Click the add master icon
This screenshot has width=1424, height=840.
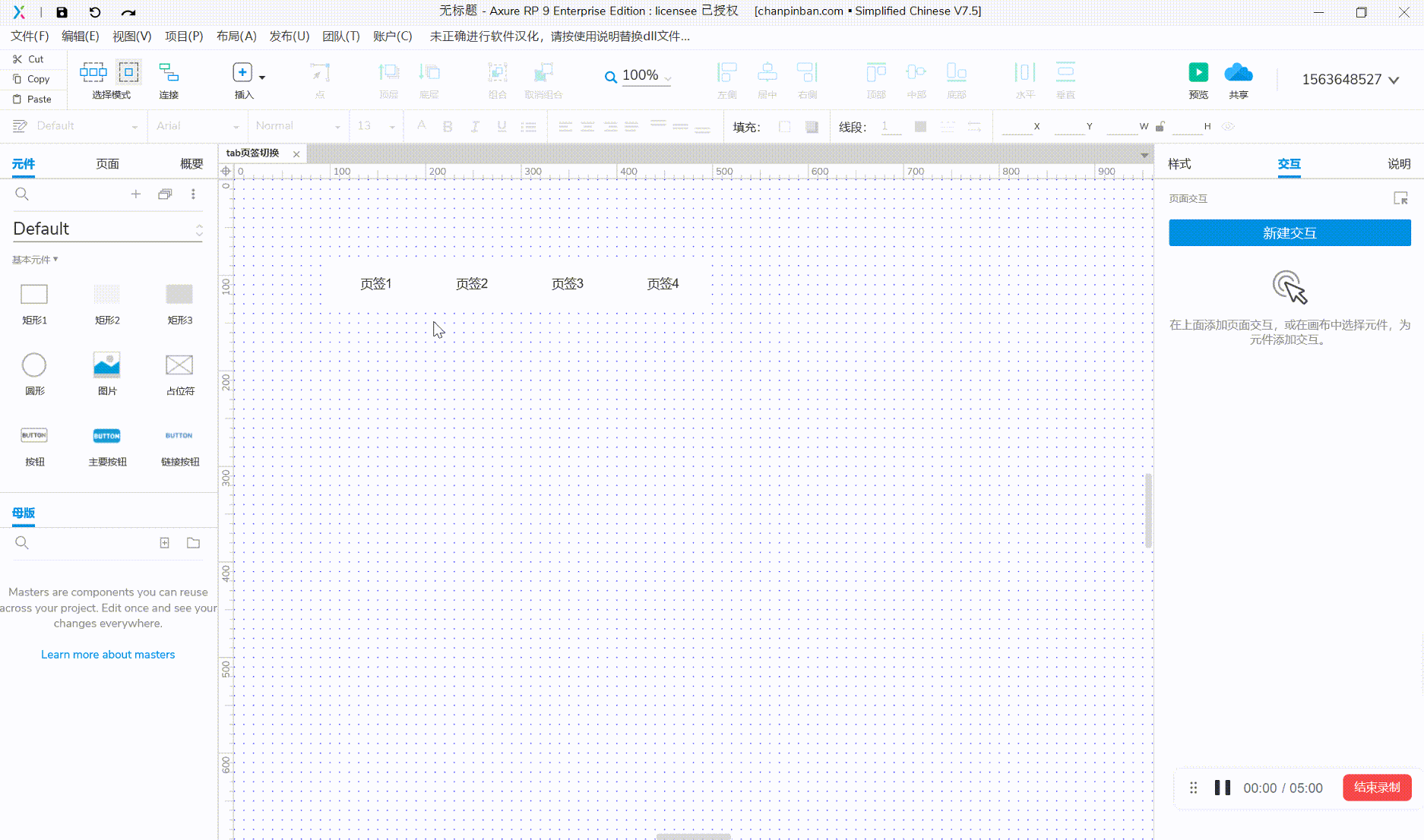164,543
